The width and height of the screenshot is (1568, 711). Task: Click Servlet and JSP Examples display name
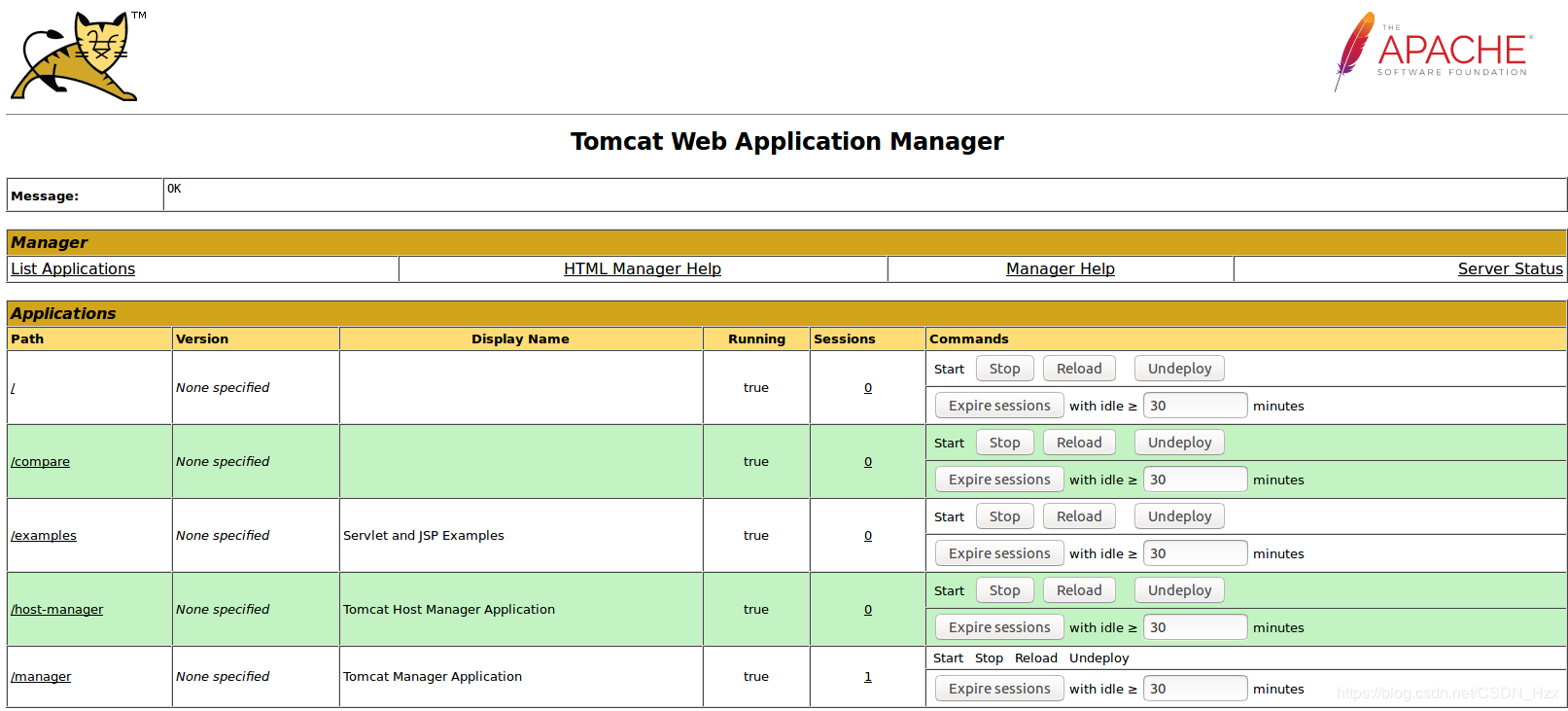point(424,536)
